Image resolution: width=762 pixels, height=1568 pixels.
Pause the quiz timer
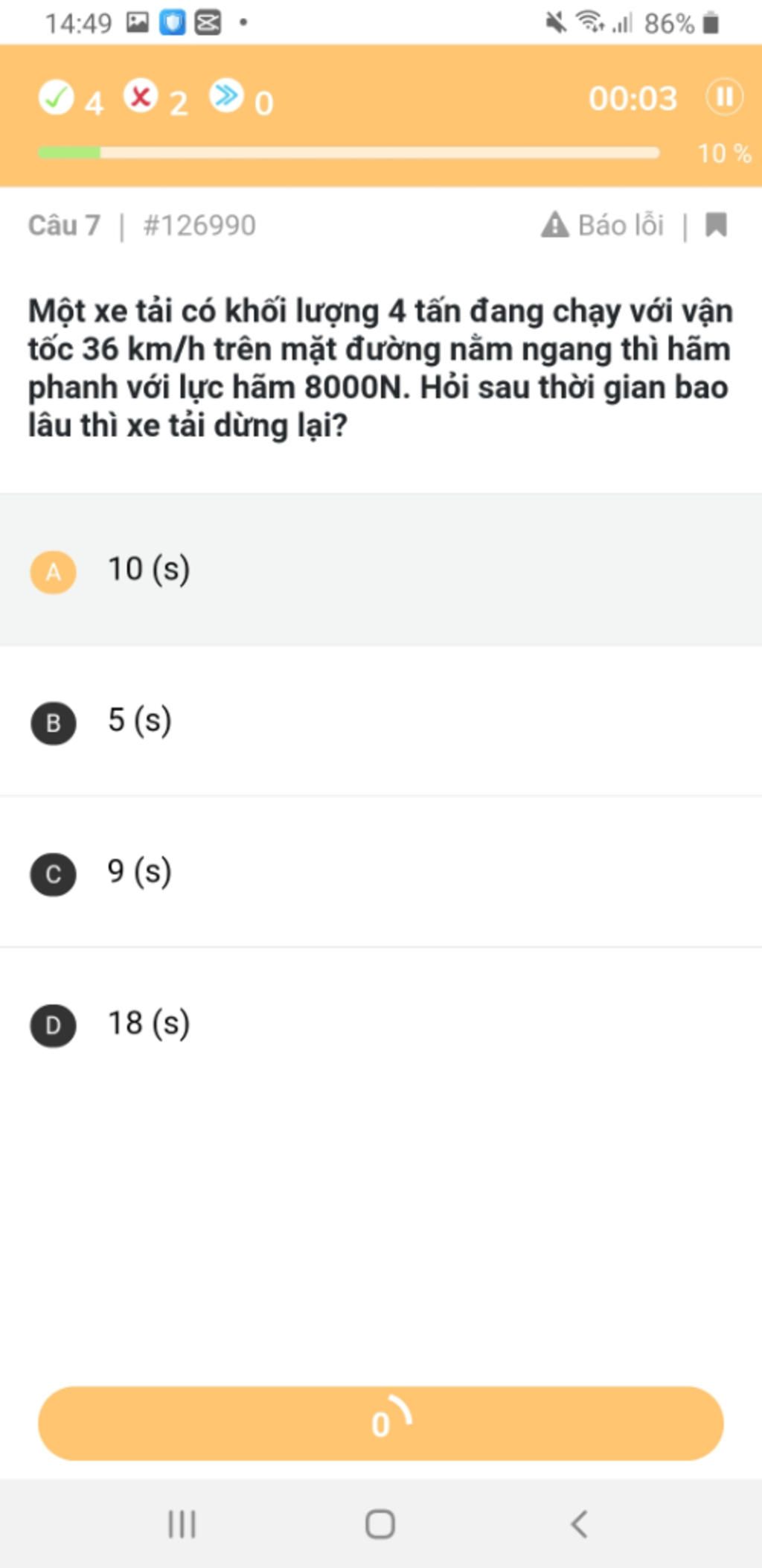pos(723,98)
